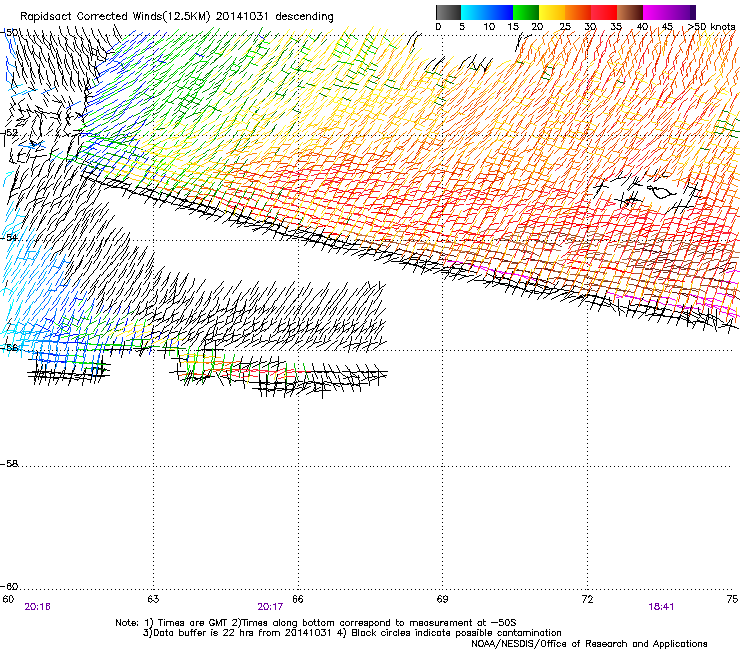Image resolution: width=740 pixels, height=650 pixels.
Task: Select the brown 35-40 knots legend color
Action: tap(630, 12)
